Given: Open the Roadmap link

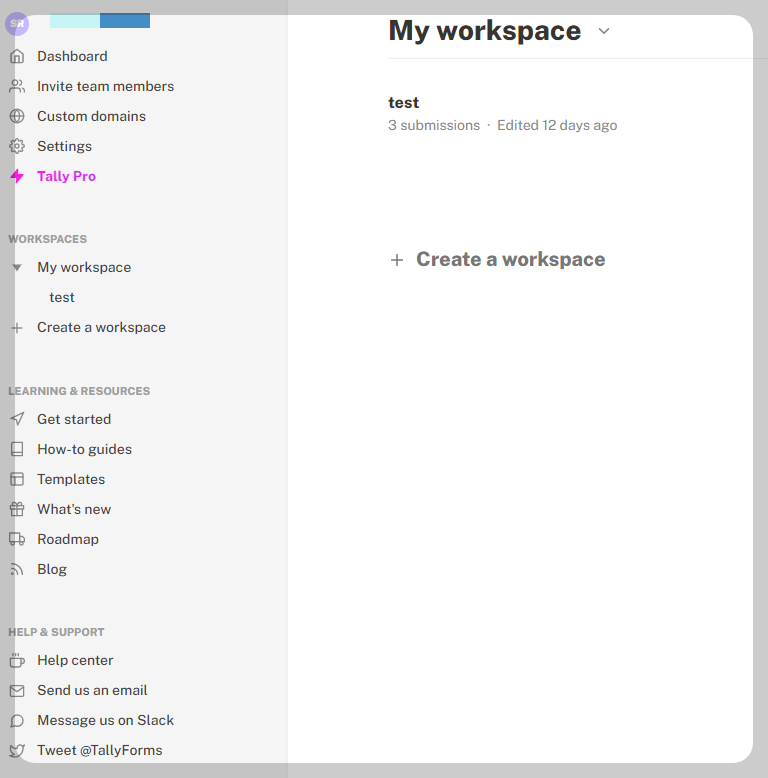Looking at the screenshot, I should click(68, 539).
